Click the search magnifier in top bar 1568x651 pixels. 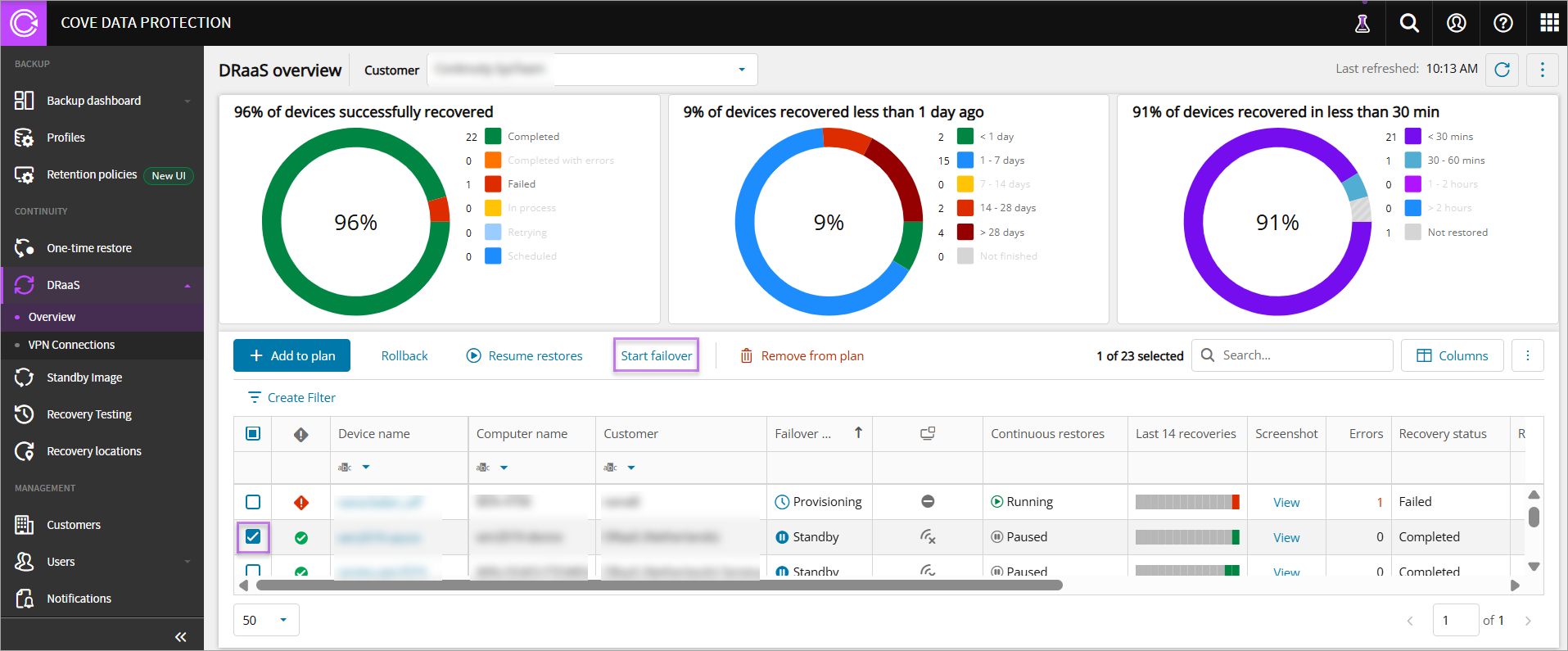coord(1409,23)
